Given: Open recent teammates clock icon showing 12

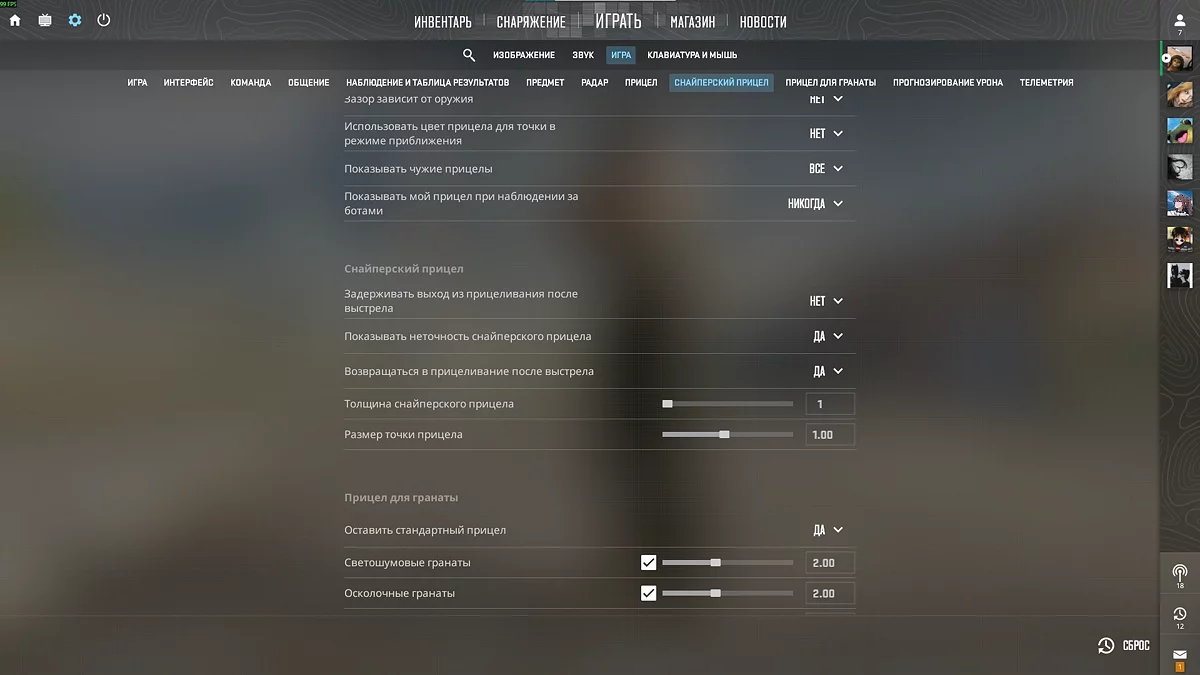Looking at the screenshot, I should (1180, 616).
